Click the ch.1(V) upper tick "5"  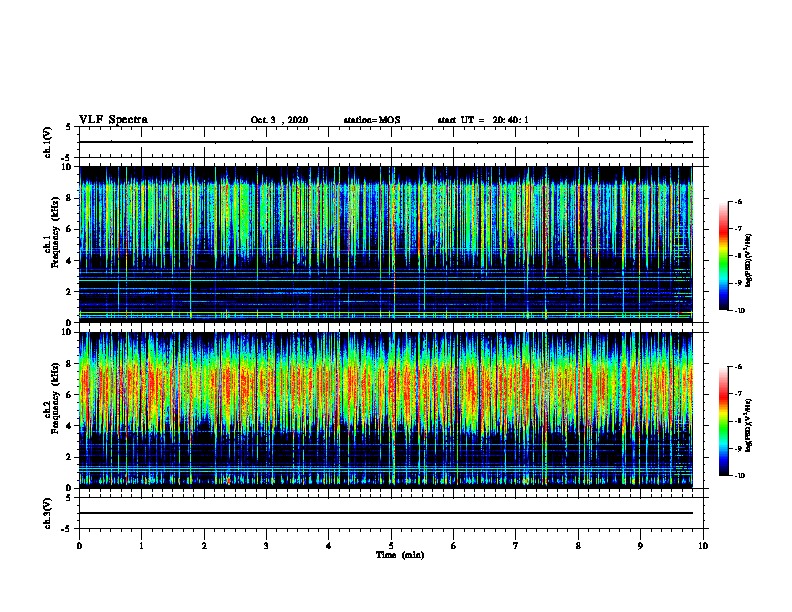[69, 127]
